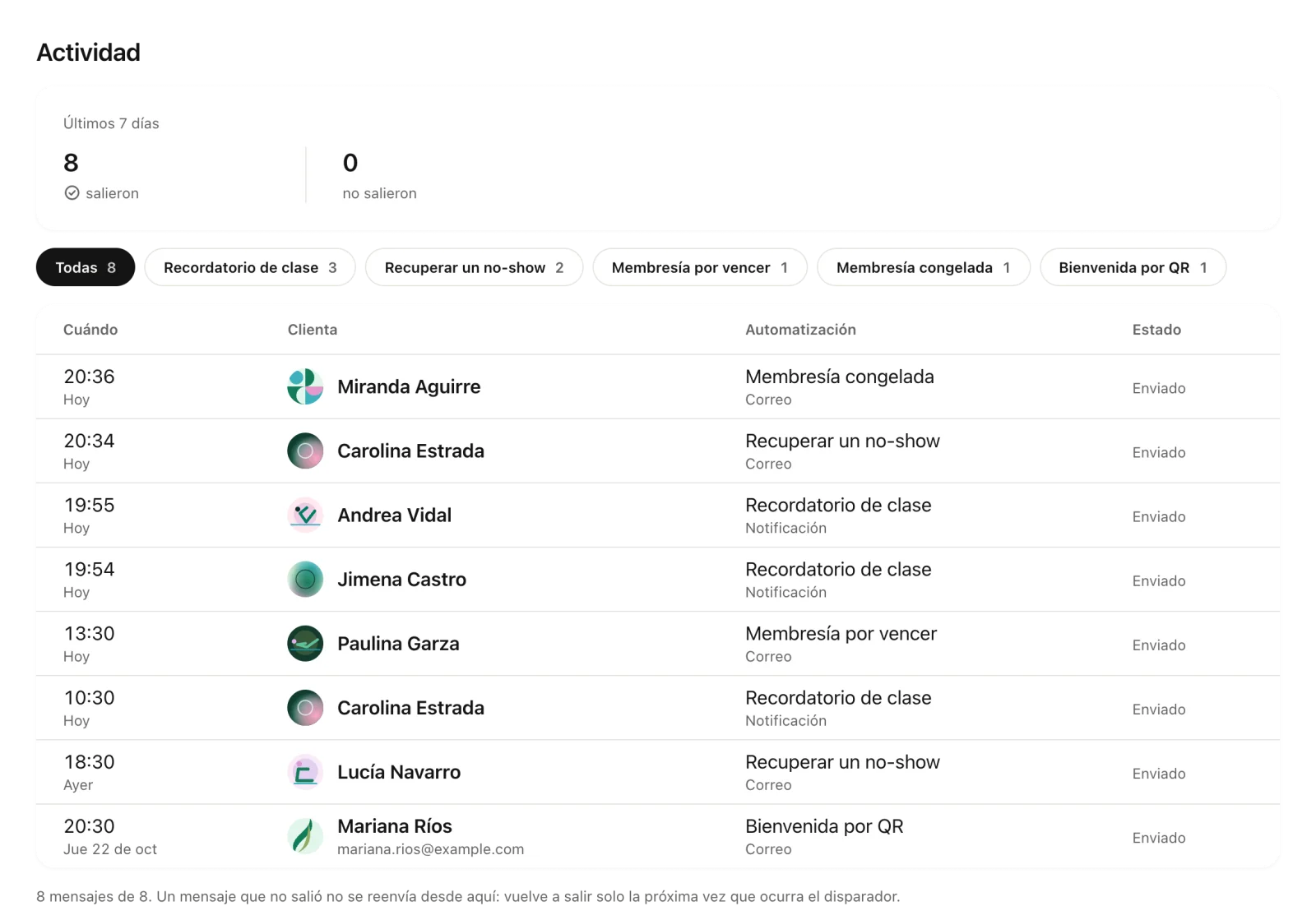This screenshot has height=906, width=1316.
Task: Click the 20:36 timestamp
Action: coord(89,377)
